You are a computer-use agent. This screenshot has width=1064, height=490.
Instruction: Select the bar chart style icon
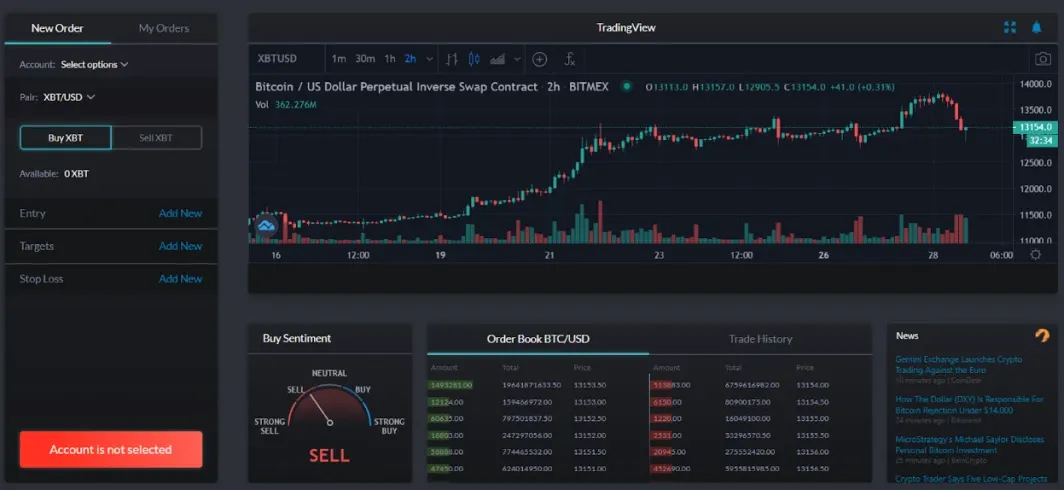[452, 59]
